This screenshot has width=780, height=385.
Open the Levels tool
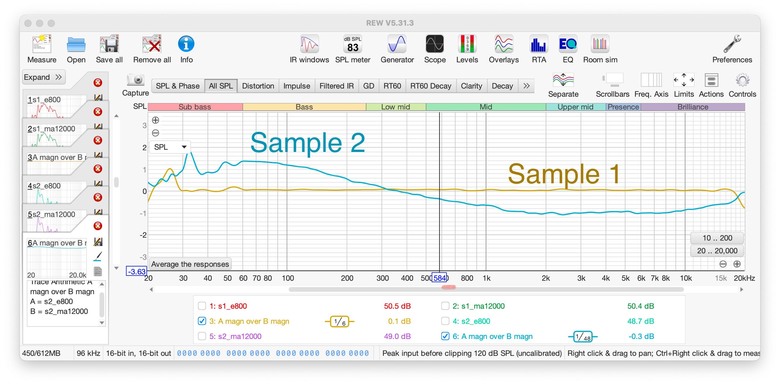(x=467, y=44)
